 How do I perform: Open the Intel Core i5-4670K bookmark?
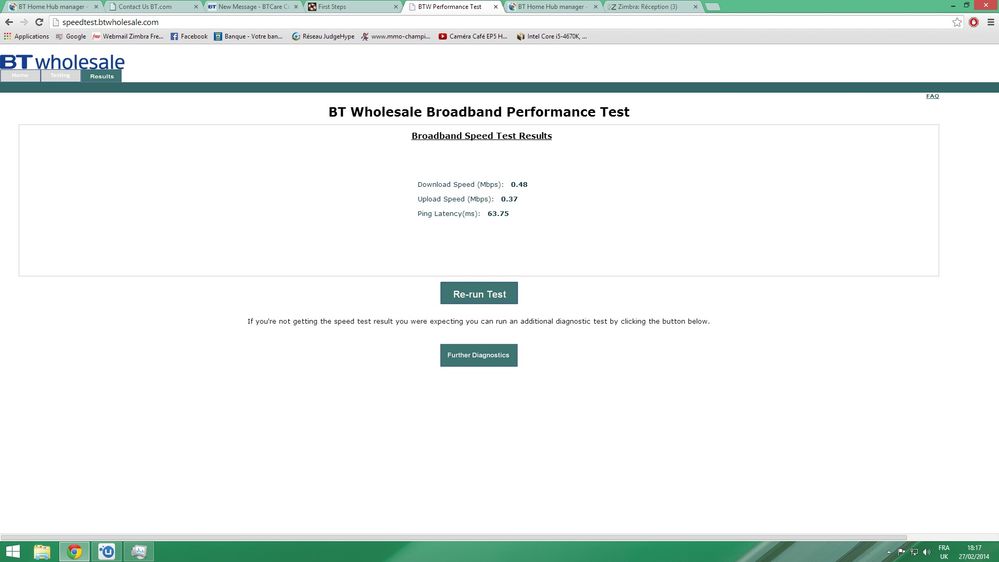pos(552,36)
